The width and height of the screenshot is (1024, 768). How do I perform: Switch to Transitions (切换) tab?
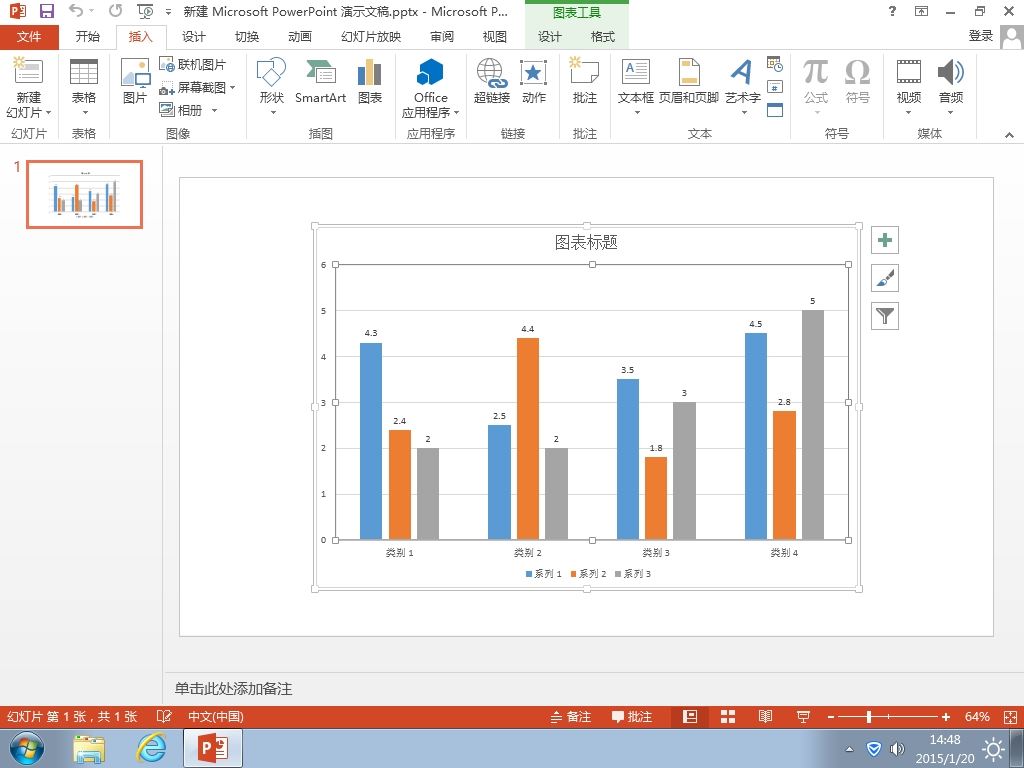247,37
